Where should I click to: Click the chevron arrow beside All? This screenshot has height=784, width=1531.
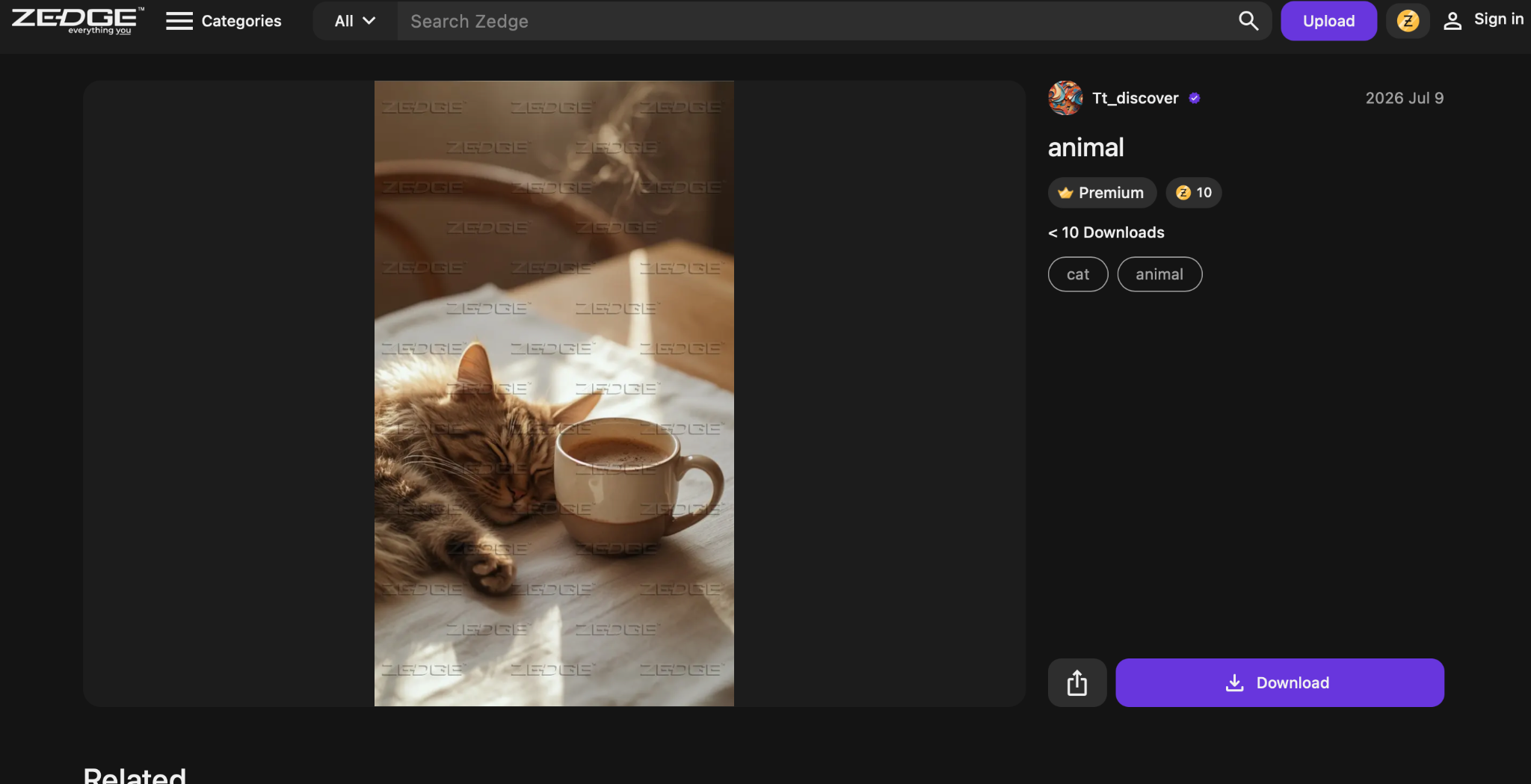pyautogui.click(x=369, y=21)
